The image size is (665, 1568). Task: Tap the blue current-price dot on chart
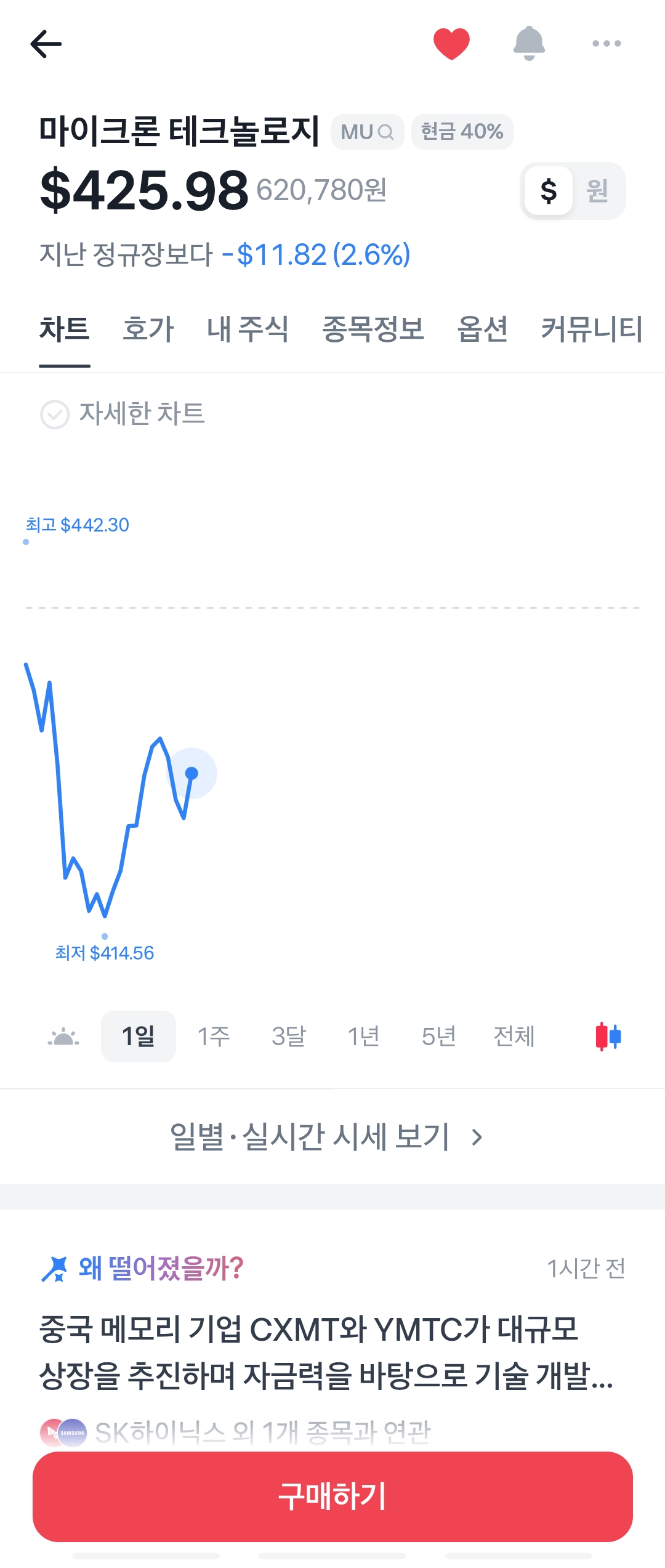coord(191,773)
